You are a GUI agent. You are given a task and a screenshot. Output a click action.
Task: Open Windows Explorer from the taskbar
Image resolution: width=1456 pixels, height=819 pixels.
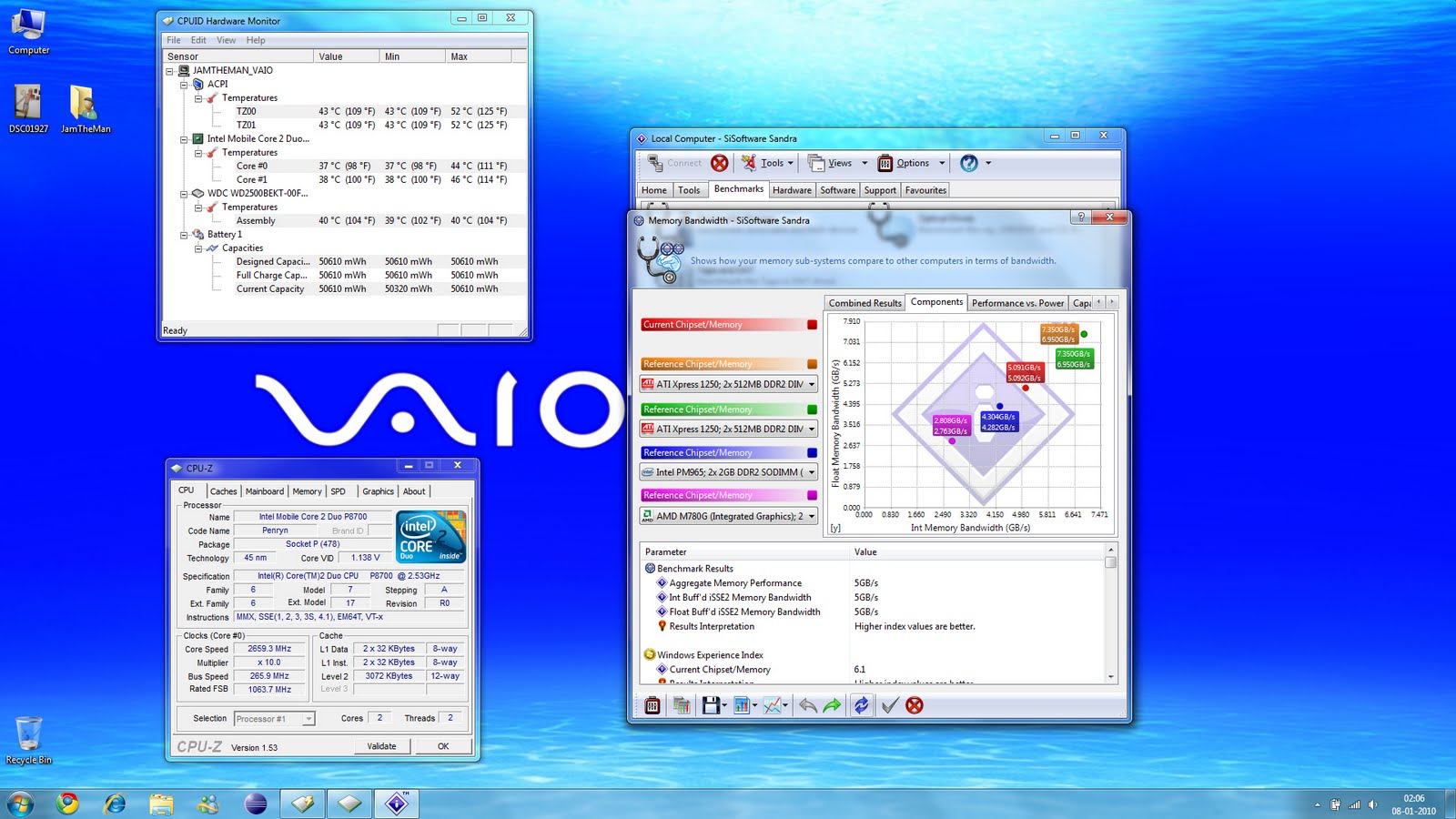tap(162, 804)
